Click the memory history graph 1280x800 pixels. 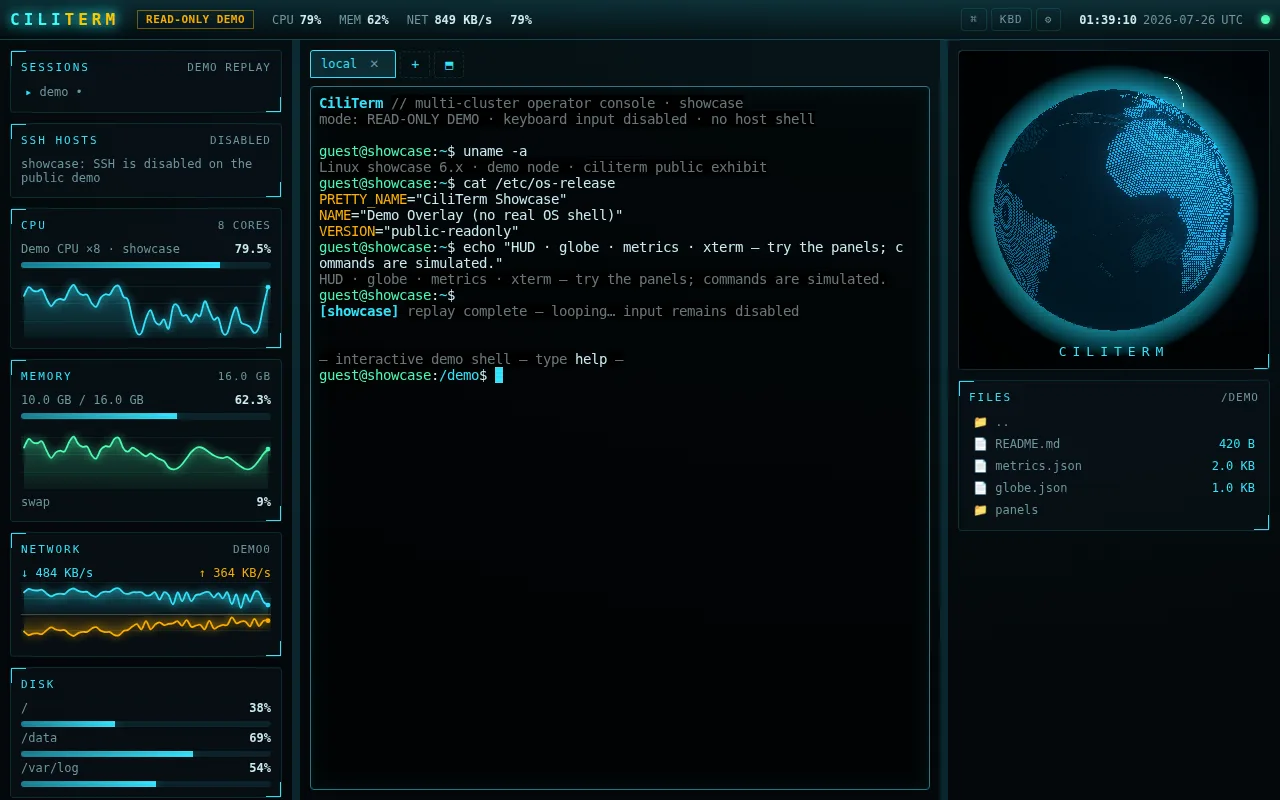pos(146,460)
